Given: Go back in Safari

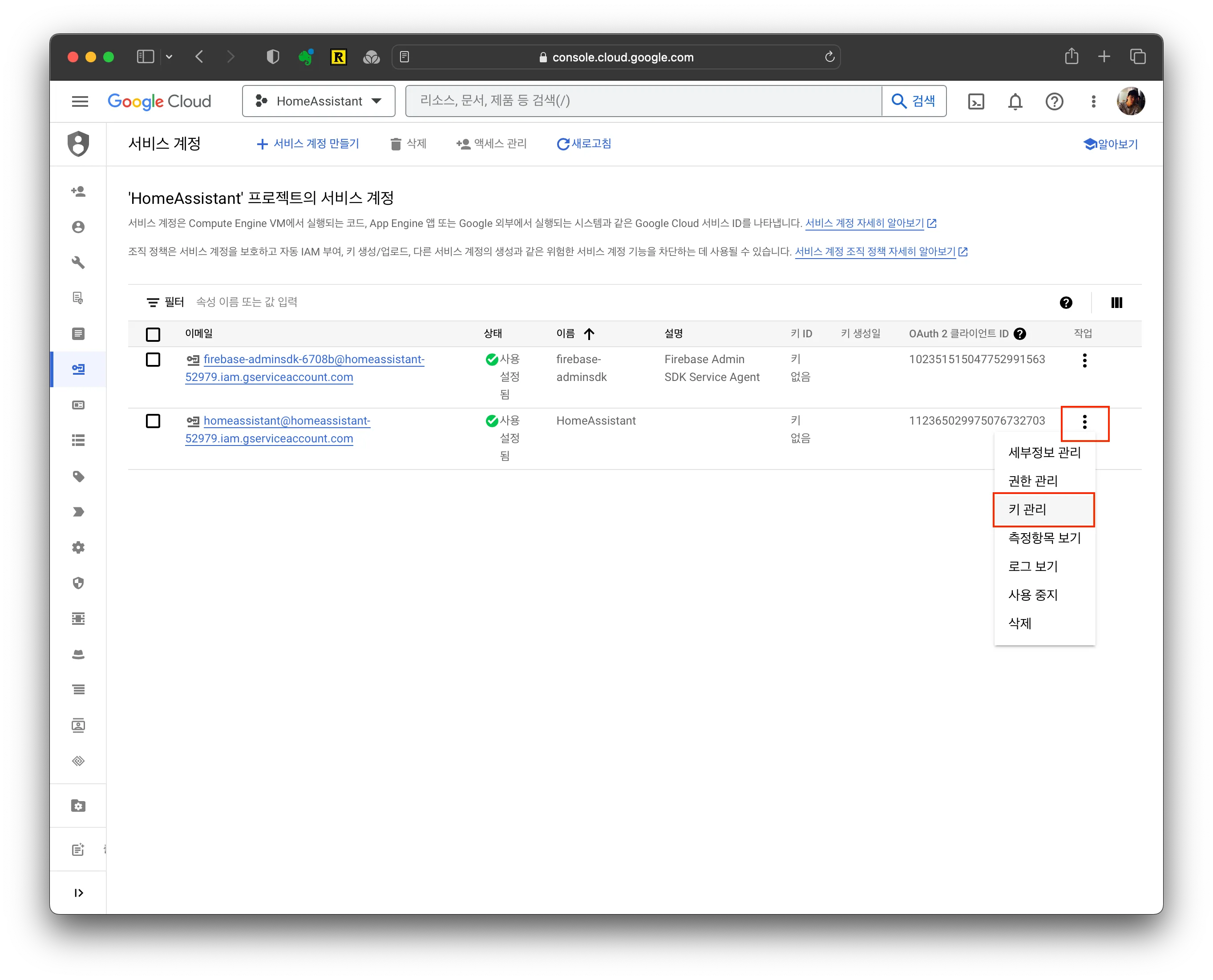Looking at the screenshot, I should tap(199, 57).
